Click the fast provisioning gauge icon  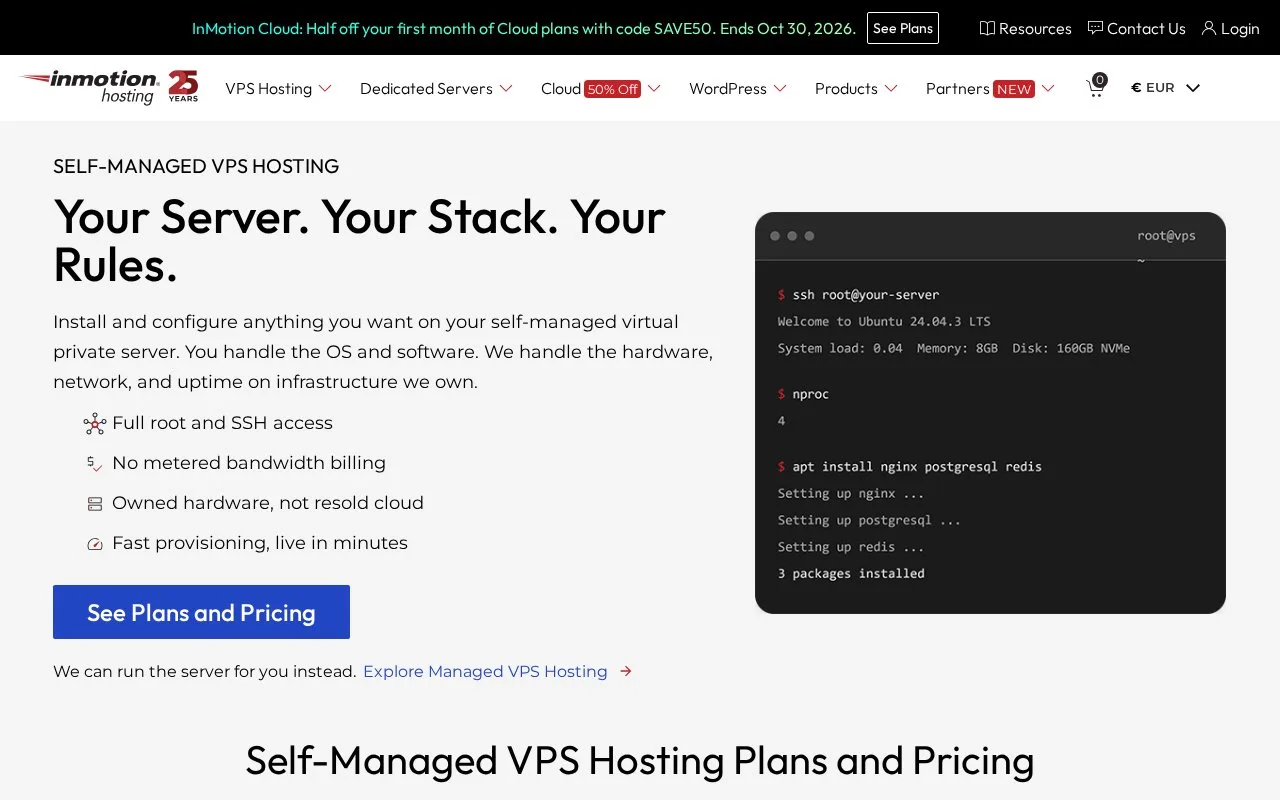point(95,544)
